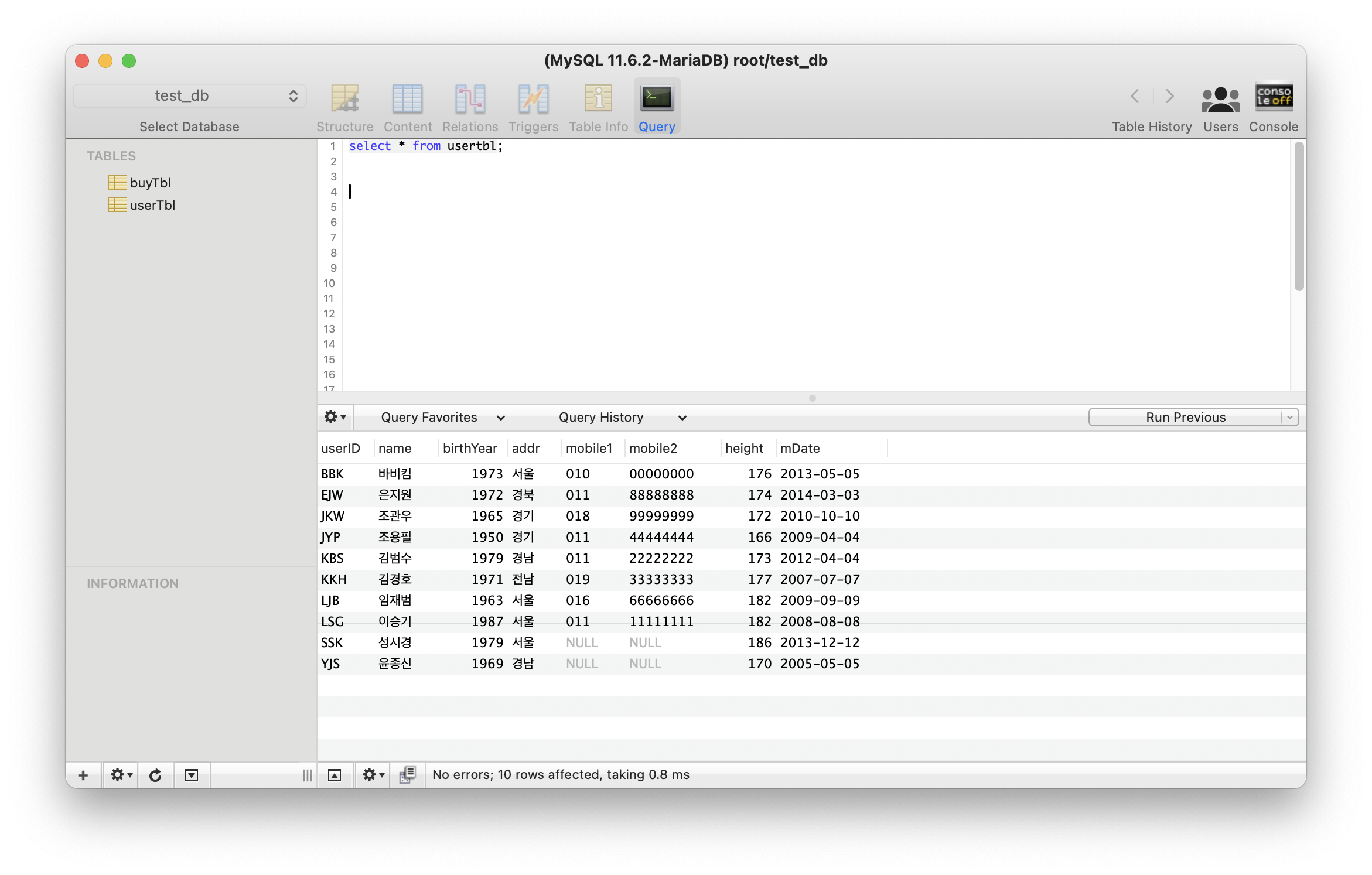
Task: Click the Run Previous button
Action: [x=1185, y=418]
